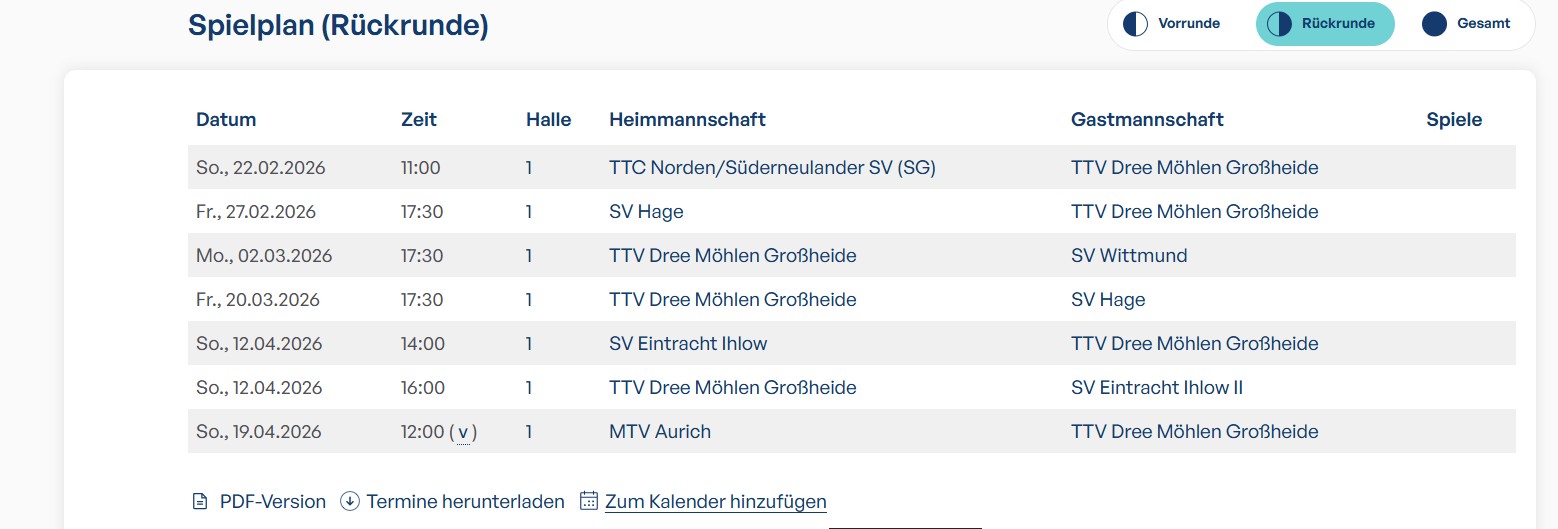Viewport: 1558px width, 529px height.
Task: Click the Datum column header
Action: click(x=226, y=120)
